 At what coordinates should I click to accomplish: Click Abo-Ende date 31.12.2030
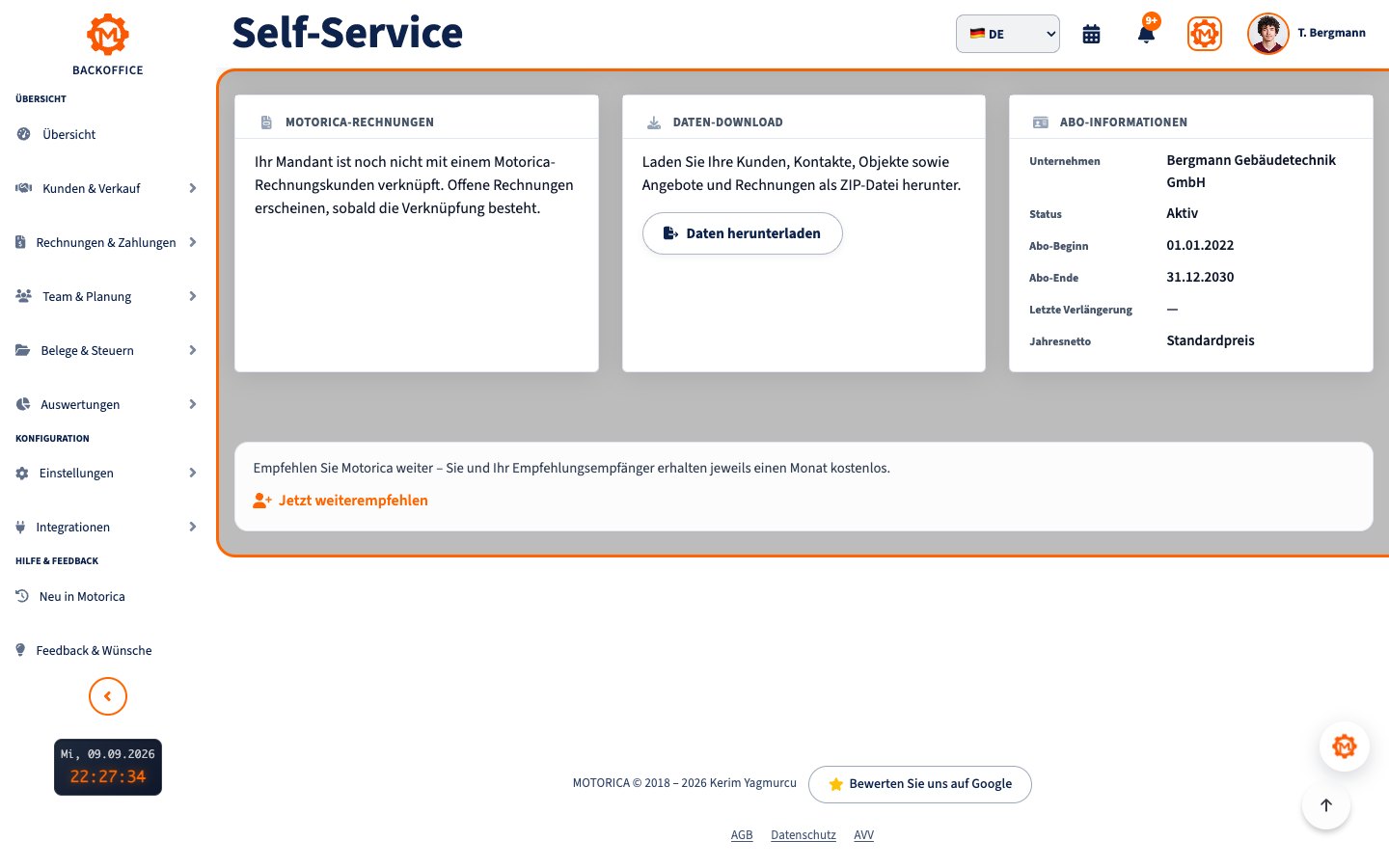tap(1200, 277)
